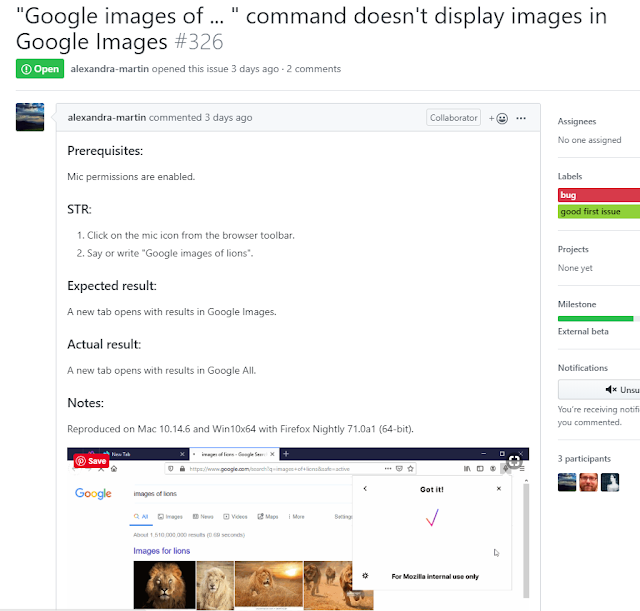This screenshot has width=640, height=611.
Task: Click the '3 days ago' comment timestamp
Action: tap(228, 118)
